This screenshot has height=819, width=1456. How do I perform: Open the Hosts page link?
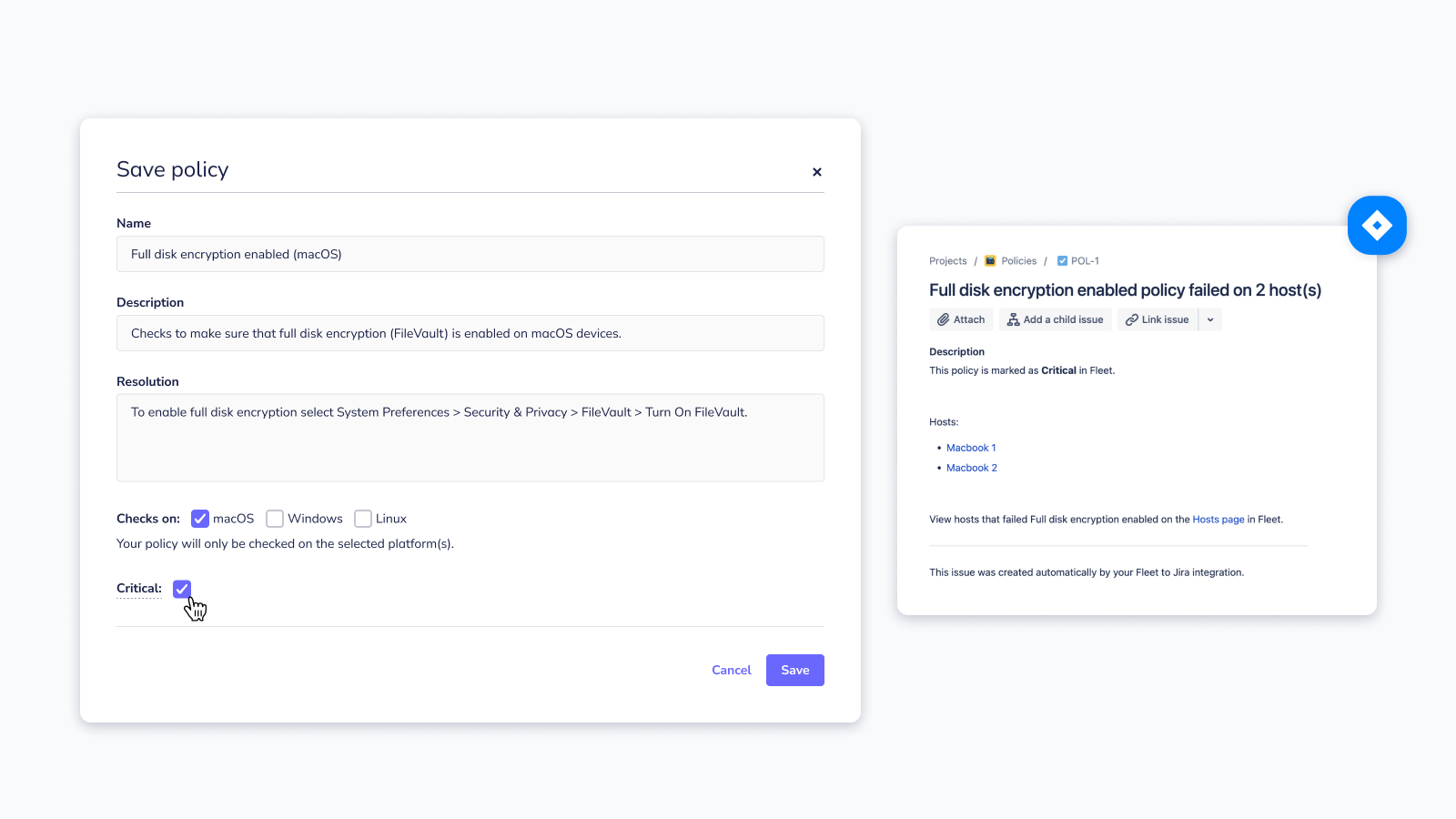[1218, 520]
